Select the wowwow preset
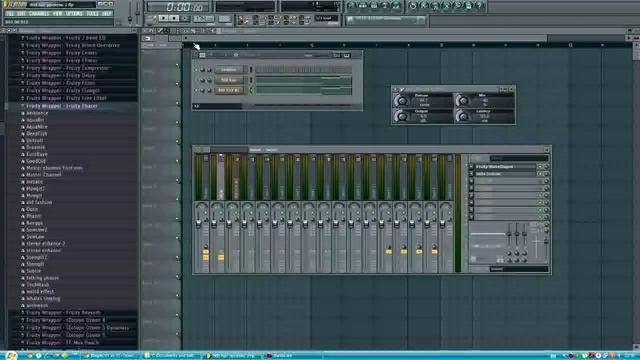 (37, 305)
